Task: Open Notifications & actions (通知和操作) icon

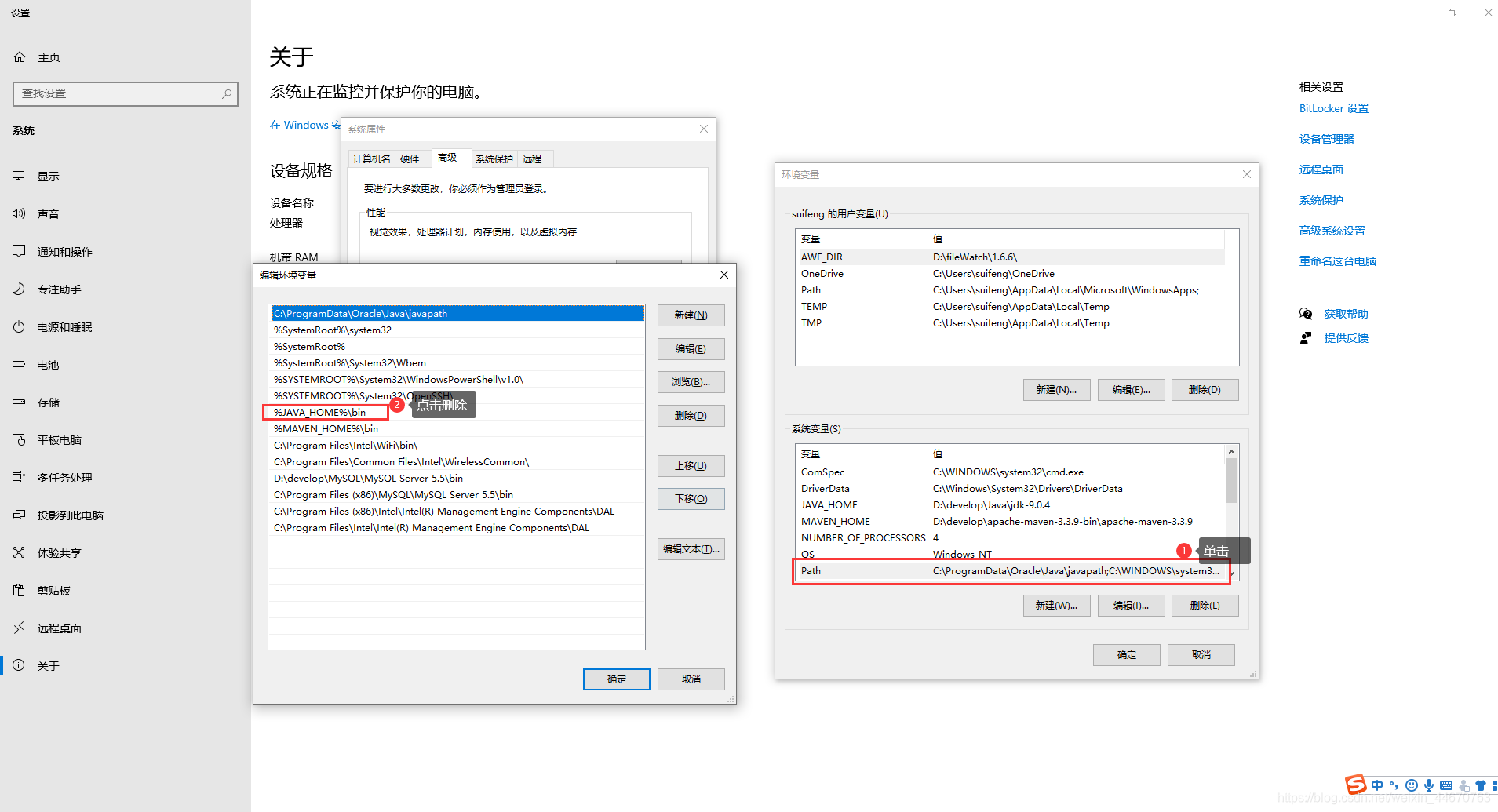Action: [19, 251]
